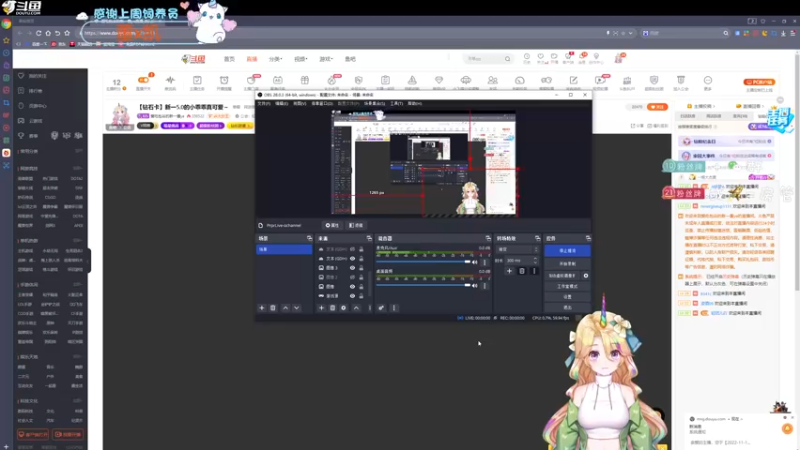Remove scene transition with trash icon

pos(521,271)
